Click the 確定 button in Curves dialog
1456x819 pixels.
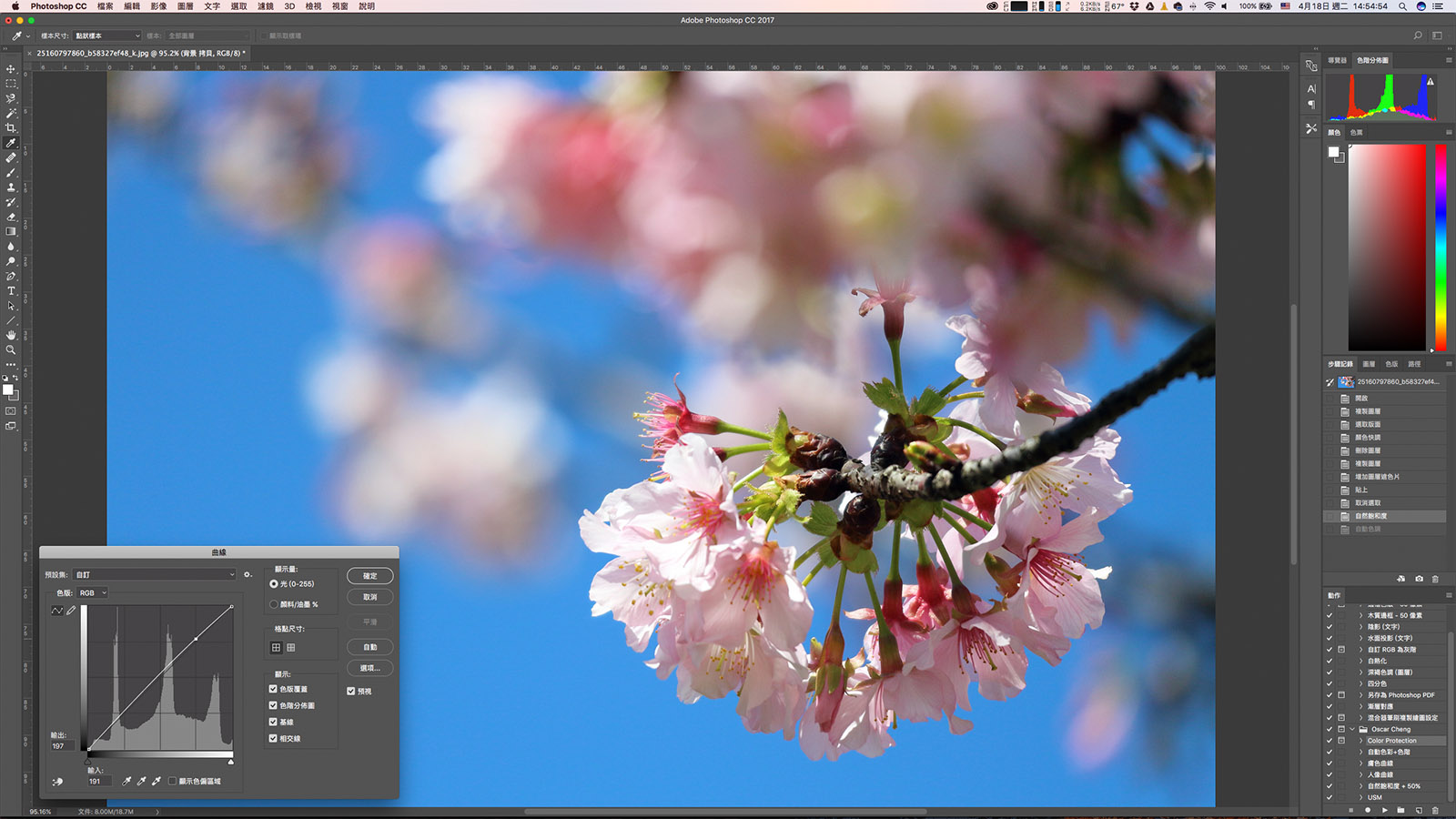369,576
